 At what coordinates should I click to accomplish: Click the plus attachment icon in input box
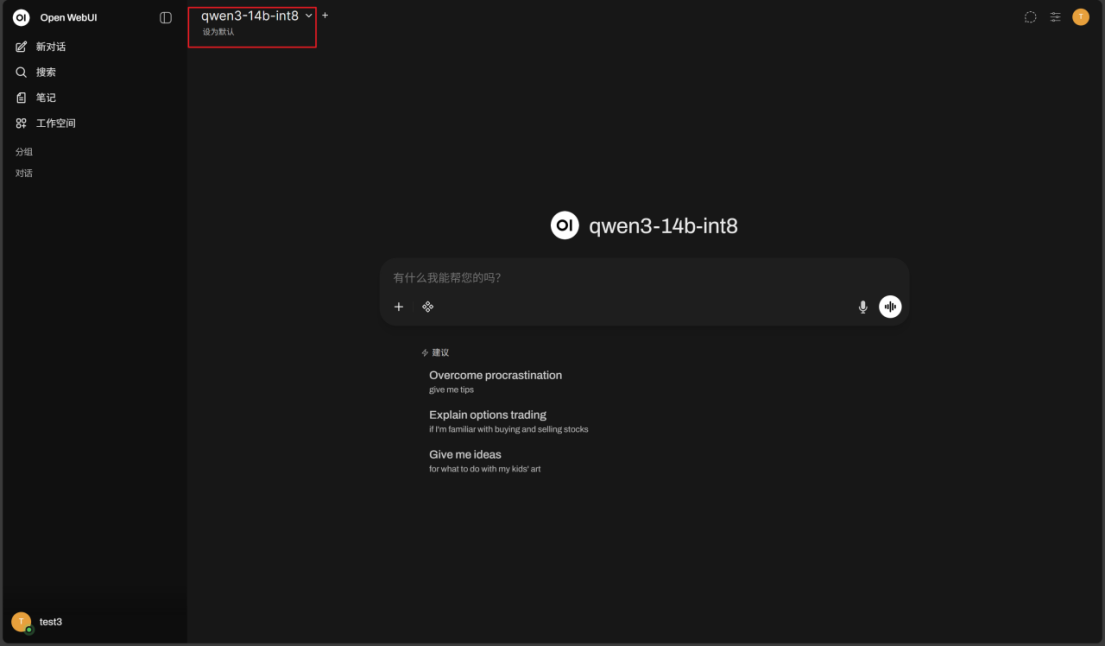pyautogui.click(x=399, y=306)
